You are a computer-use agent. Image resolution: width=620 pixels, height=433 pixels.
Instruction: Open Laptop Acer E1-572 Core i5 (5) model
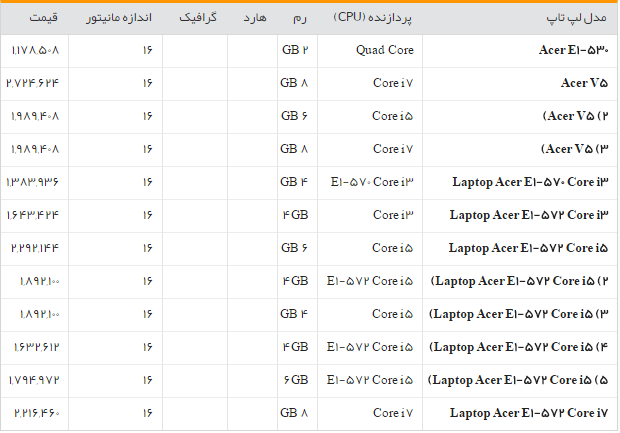point(518,380)
